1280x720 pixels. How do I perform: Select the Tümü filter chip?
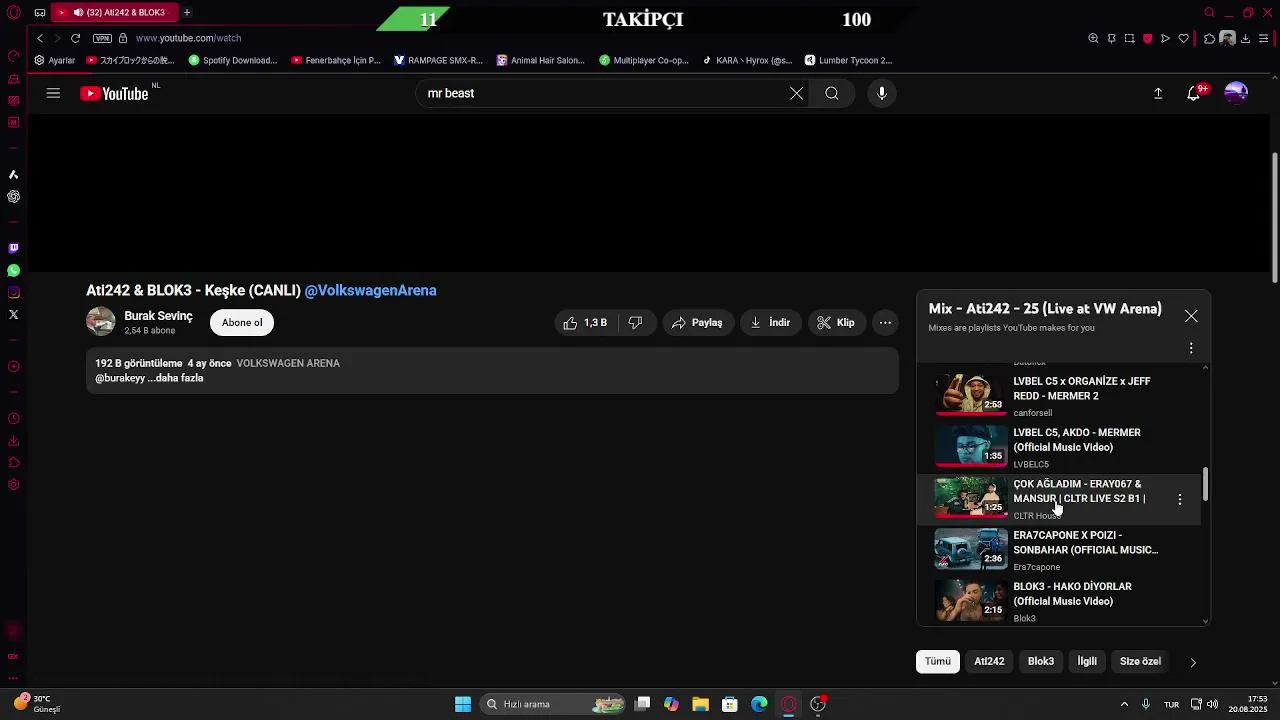coord(937,661)
